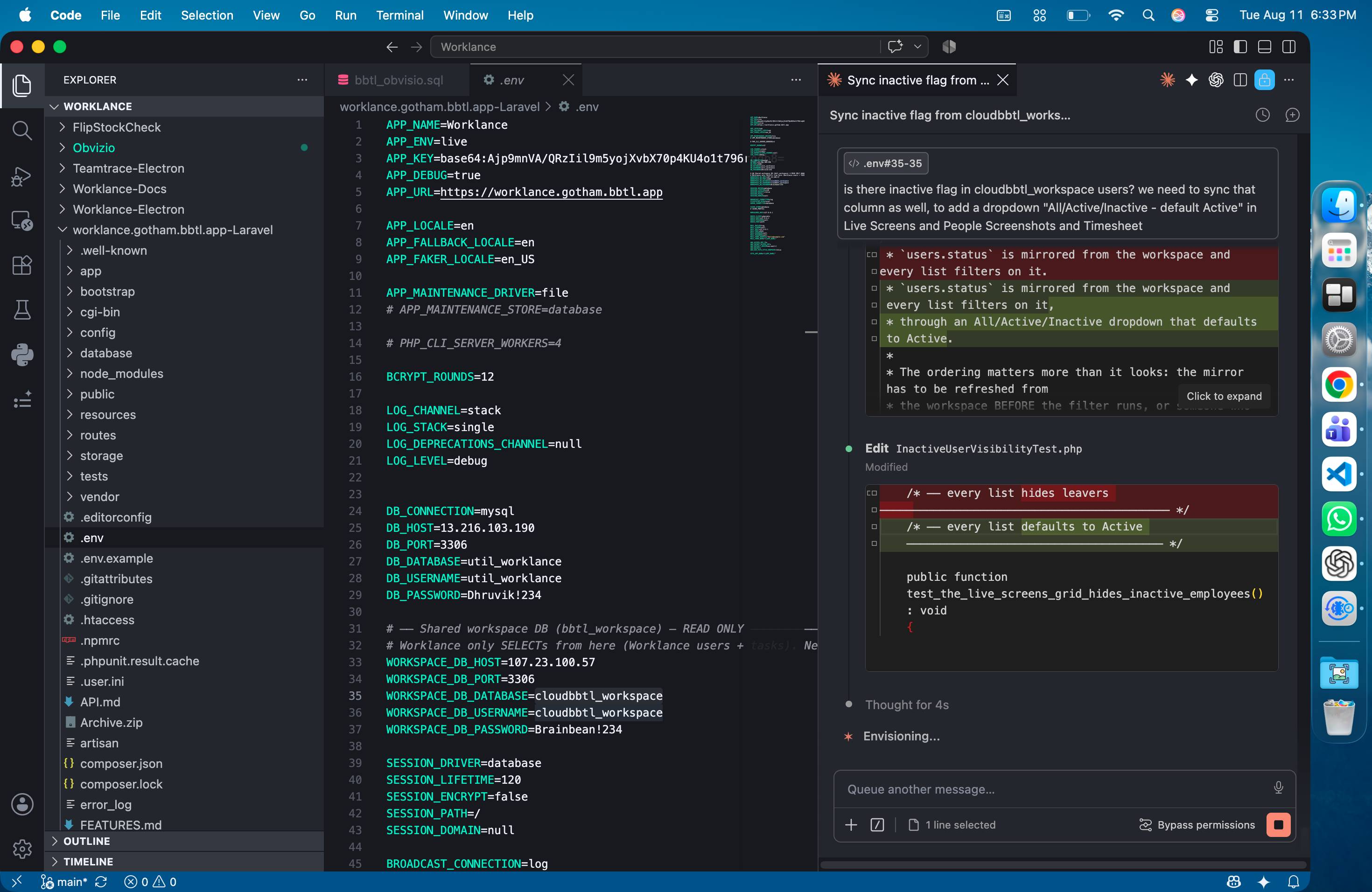The width and height of the screenshot is (1372, 892).
Task: Open the Terminal menu
Action: point(399,15)
